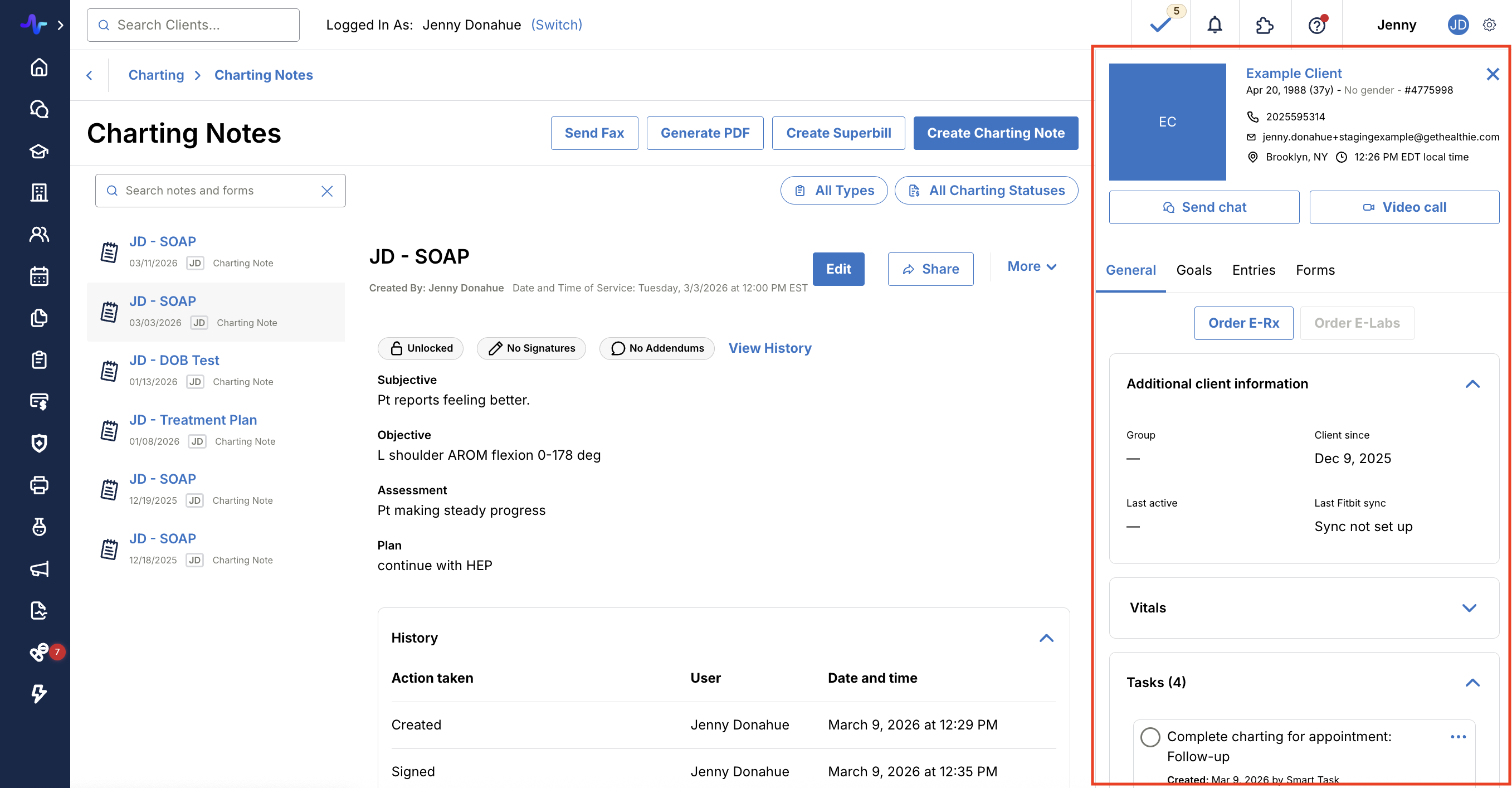
Task: Click the puzzle piece integrations icon
Action: [x=1264, y=25]
